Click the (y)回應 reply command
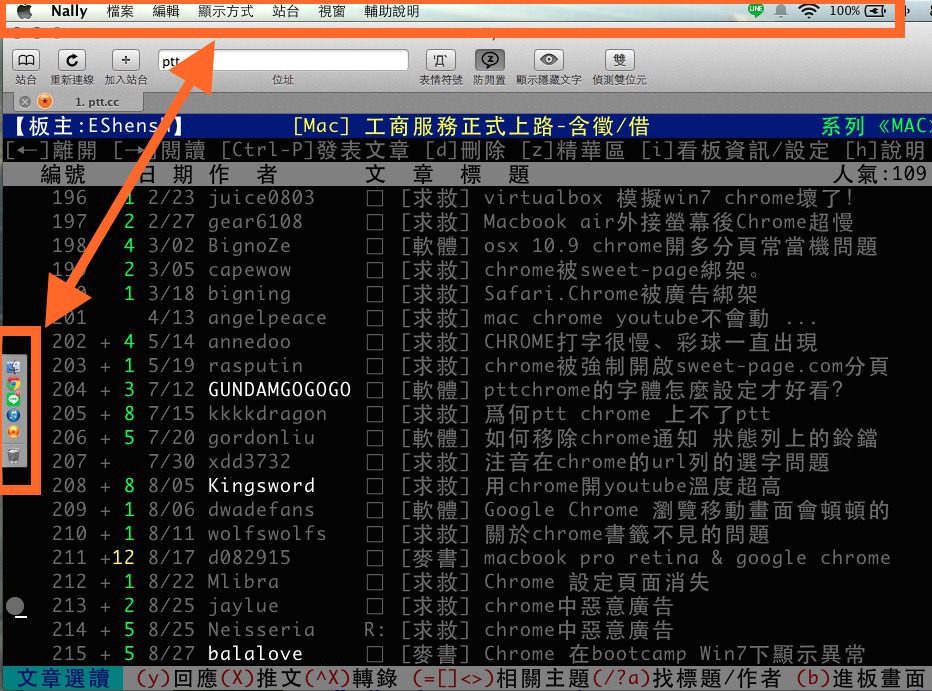The image size is (932, 691). click(x=178, y=678)
